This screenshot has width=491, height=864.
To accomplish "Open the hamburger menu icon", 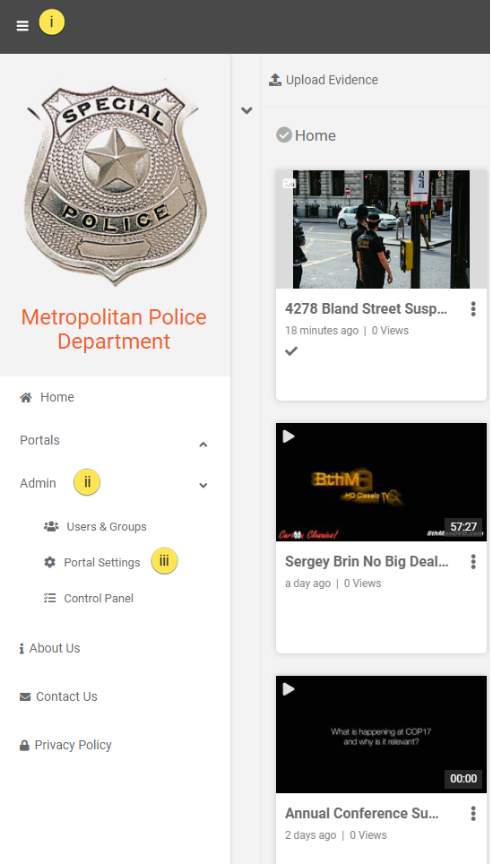I will point(22,26).
